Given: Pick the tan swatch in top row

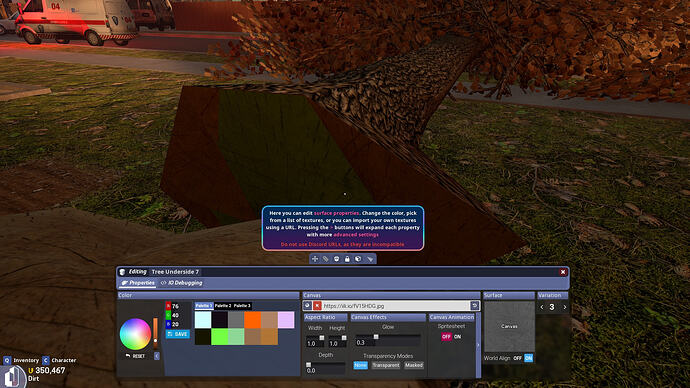Looking at the screenshot, I should coord(269,320).
